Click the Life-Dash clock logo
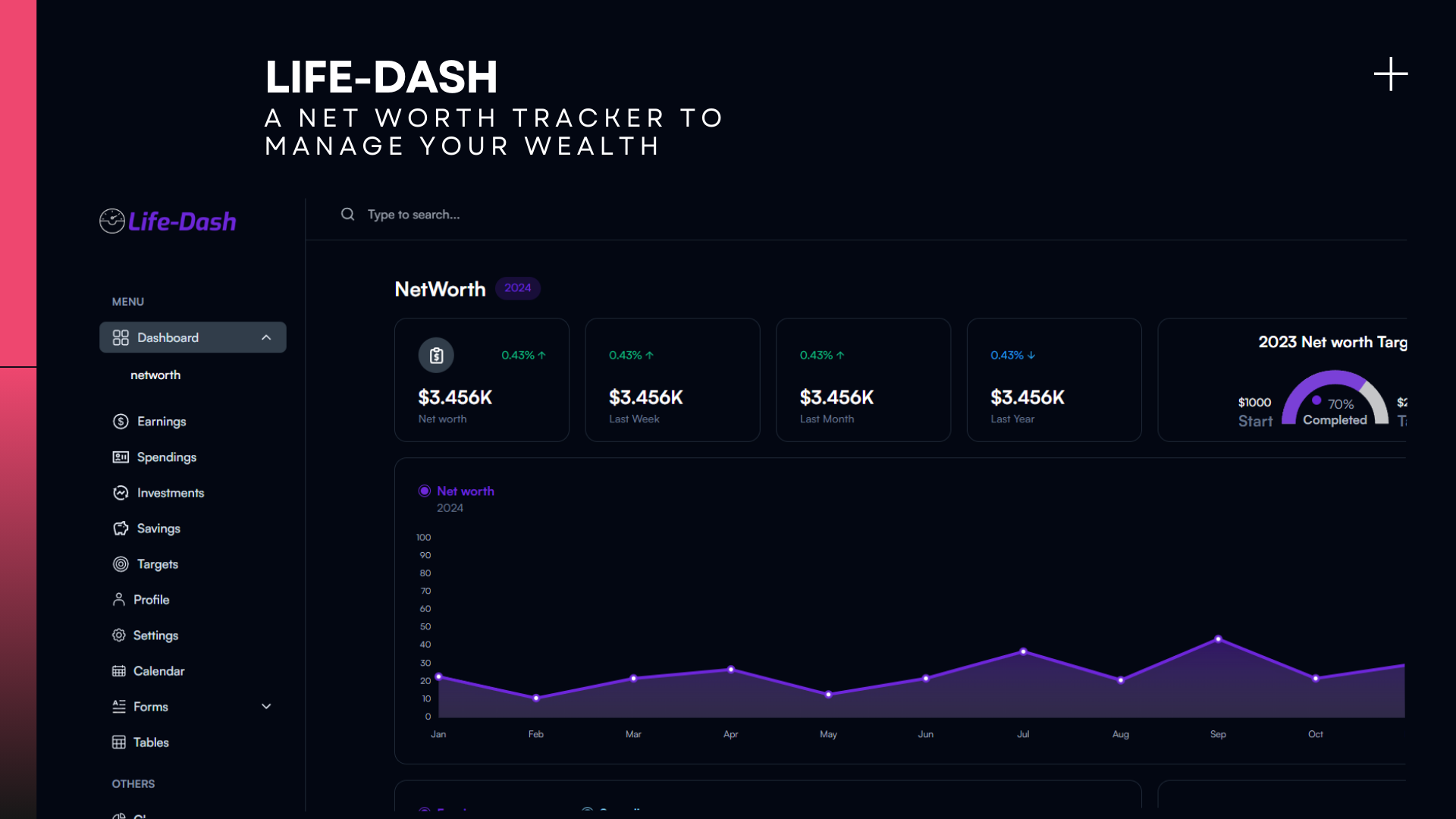Screen dimensions: 1456x819 click(x=111, y=221)
